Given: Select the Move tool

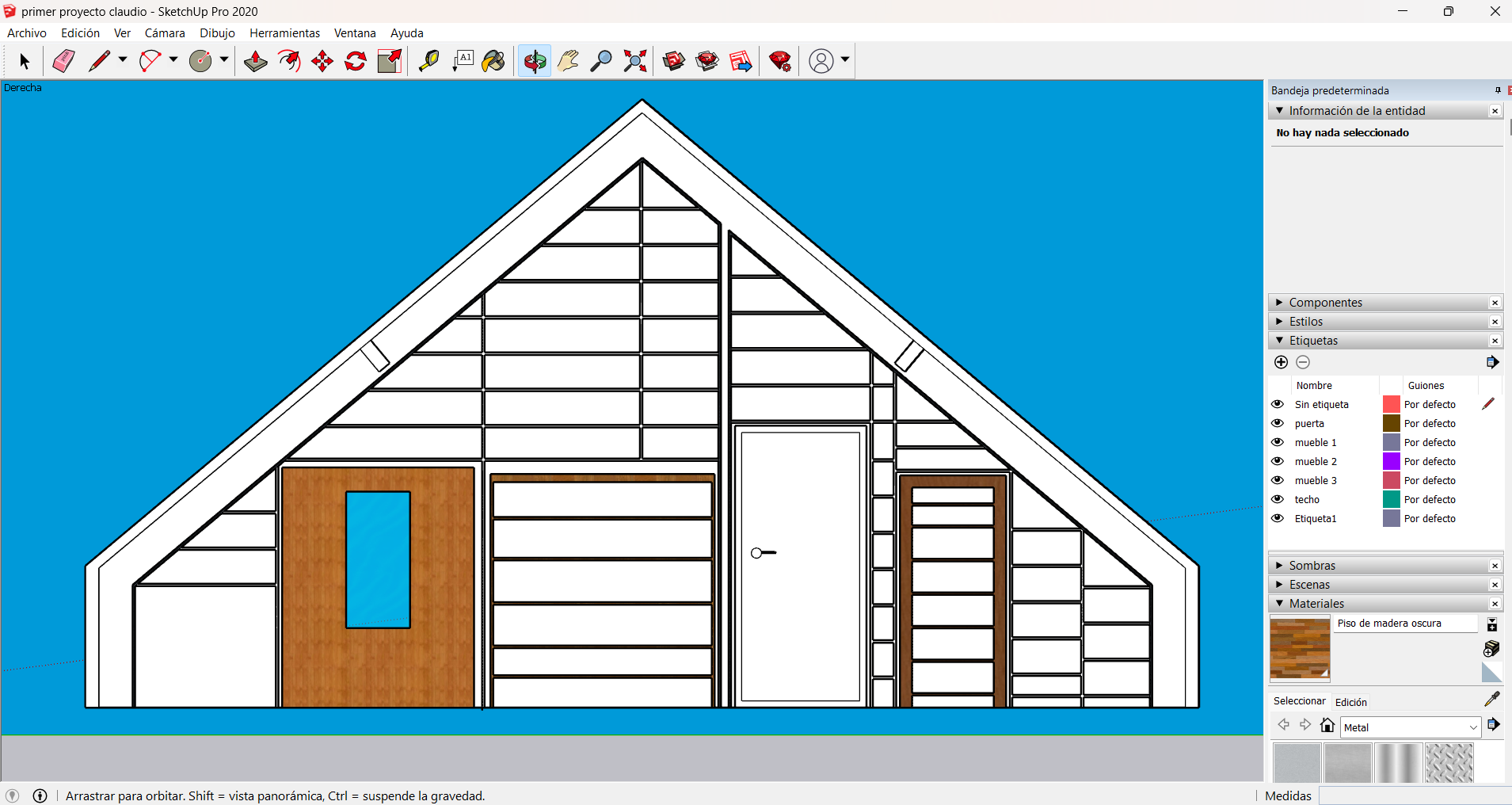Looking at the screenshot, I should pos(322,61).
